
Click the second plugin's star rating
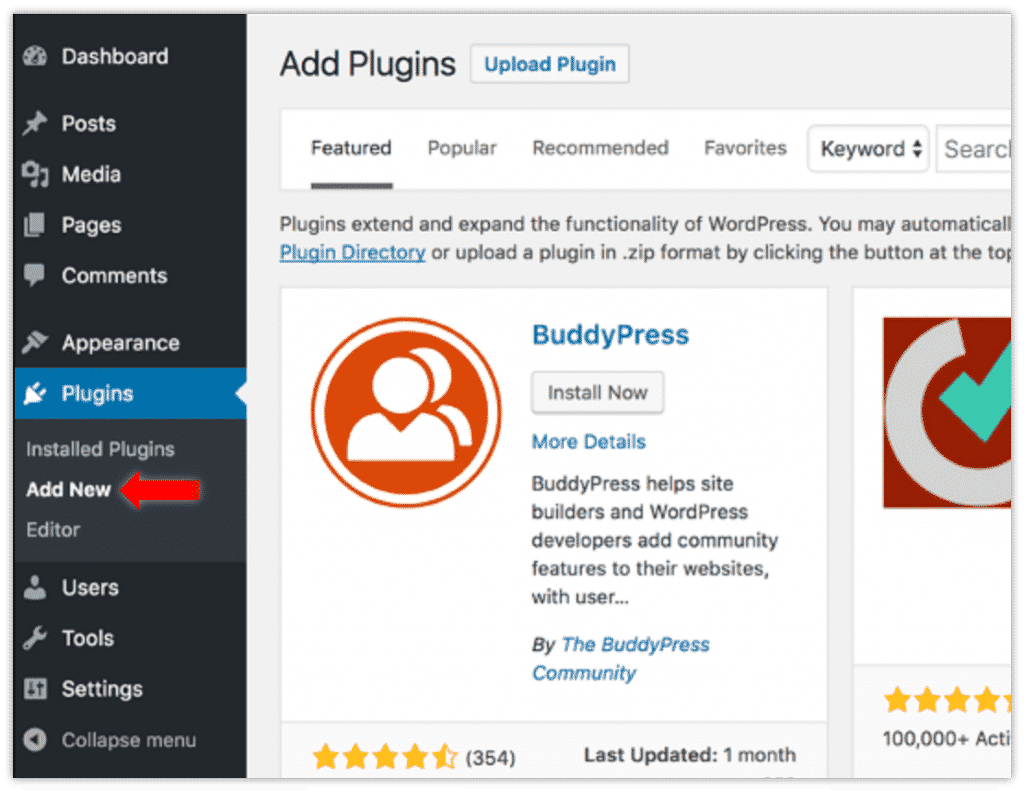(947, 700)
